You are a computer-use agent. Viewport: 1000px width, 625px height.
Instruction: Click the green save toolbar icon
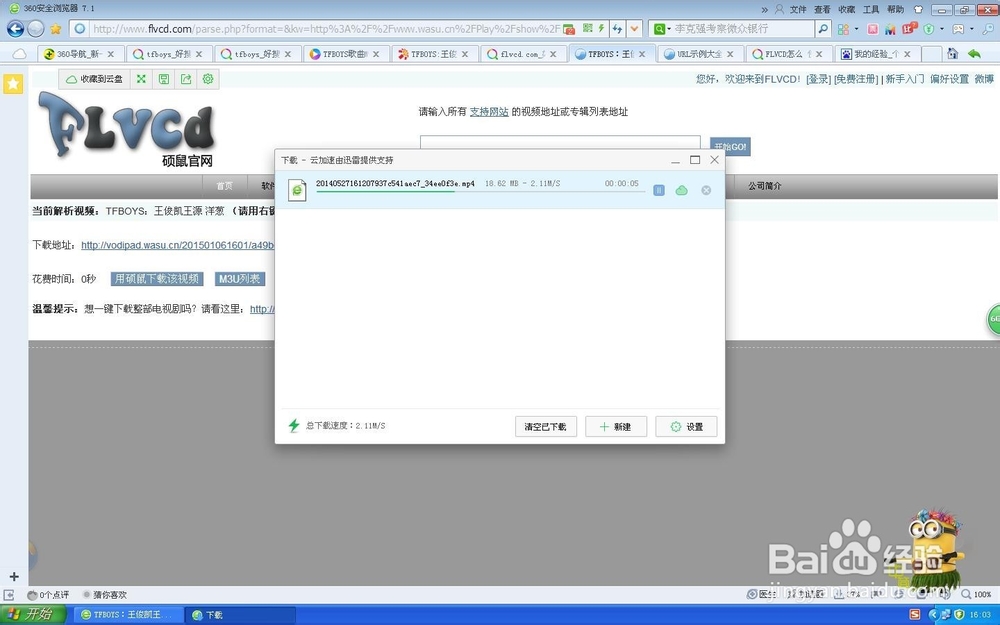[164, 79]
